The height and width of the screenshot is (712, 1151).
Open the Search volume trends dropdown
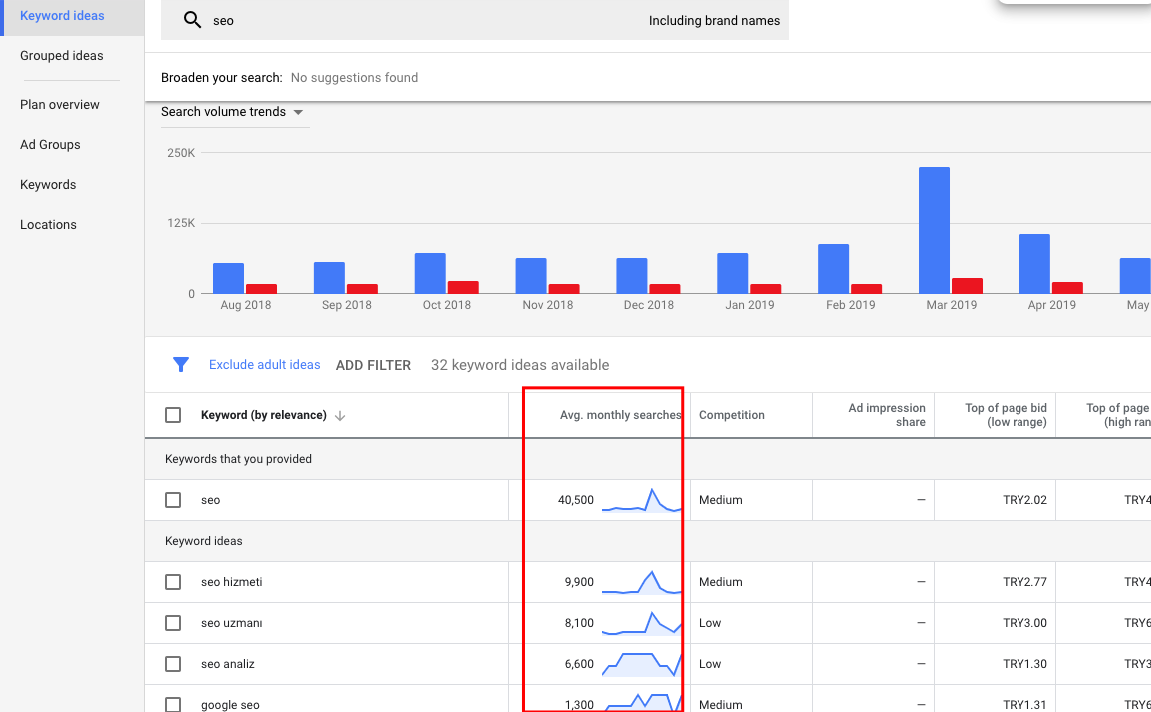pyautogui.click(x=233, y=112)
